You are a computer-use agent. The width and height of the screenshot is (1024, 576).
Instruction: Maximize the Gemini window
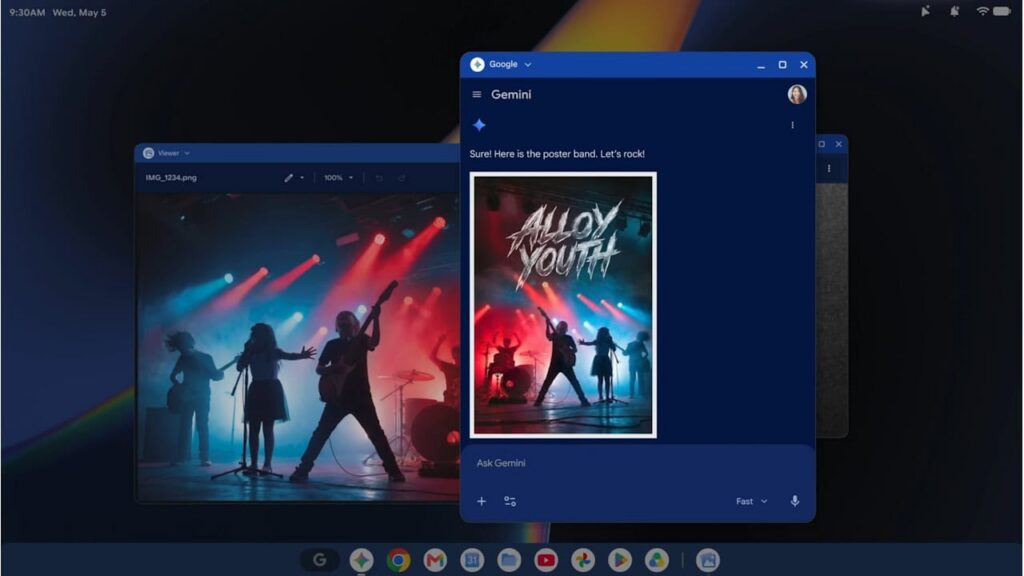pyautogui.click(x=782, y=65)
